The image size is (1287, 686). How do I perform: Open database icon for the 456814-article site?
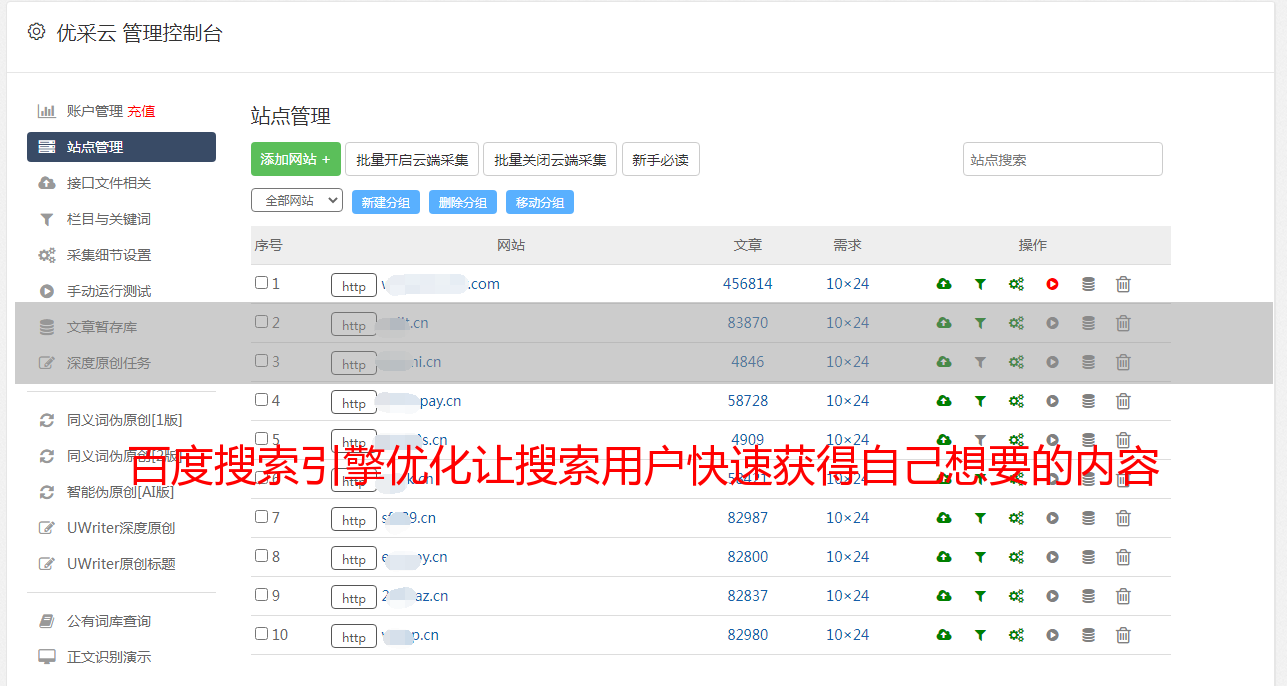1088,284
